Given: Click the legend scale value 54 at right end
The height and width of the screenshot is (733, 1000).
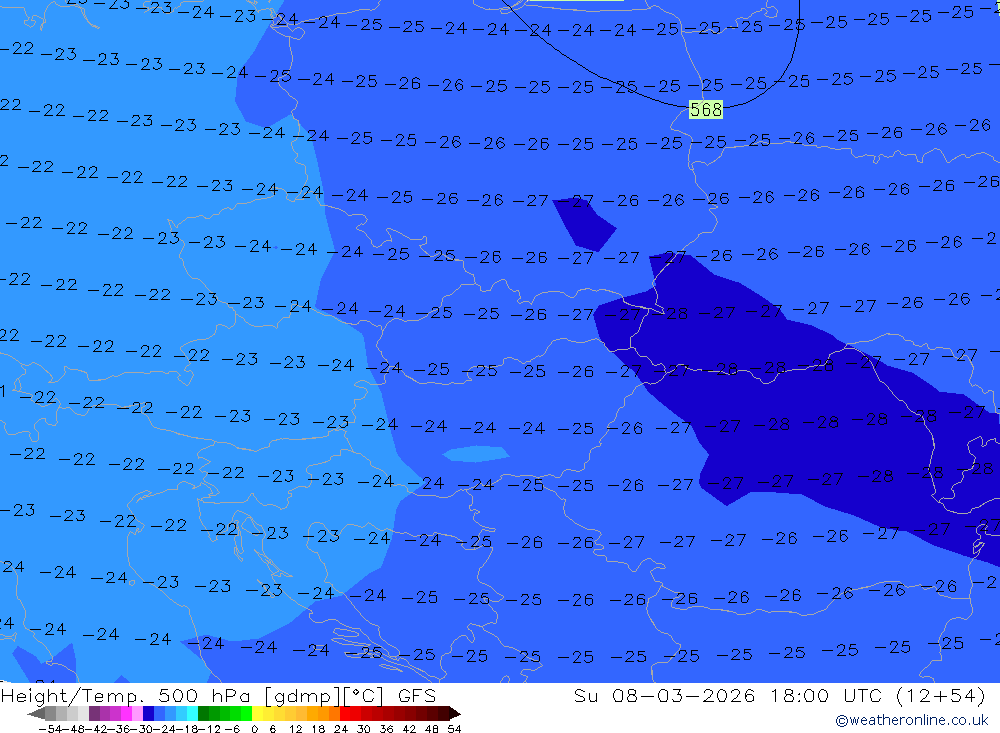Looking at the screenshot, I should 454,729.
